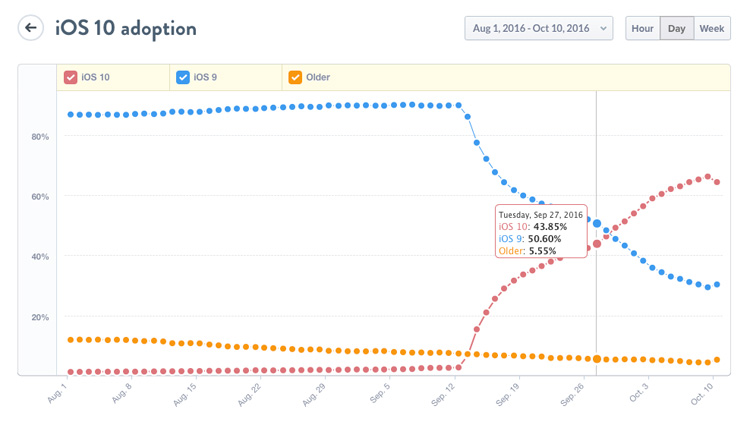Switch to Week granularity
The height and width of the screenshot is (425, 750).
pos(712,28)
